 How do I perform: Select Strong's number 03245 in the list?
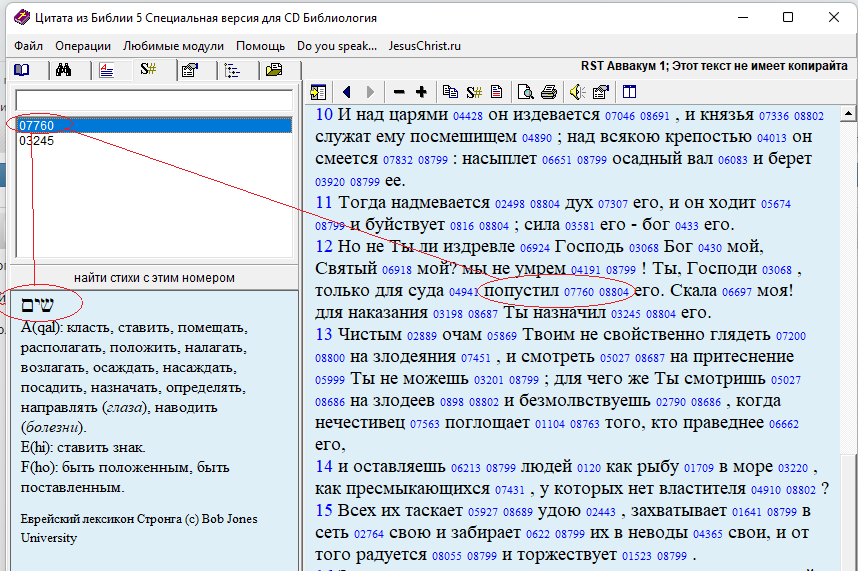tap(37, 141)
